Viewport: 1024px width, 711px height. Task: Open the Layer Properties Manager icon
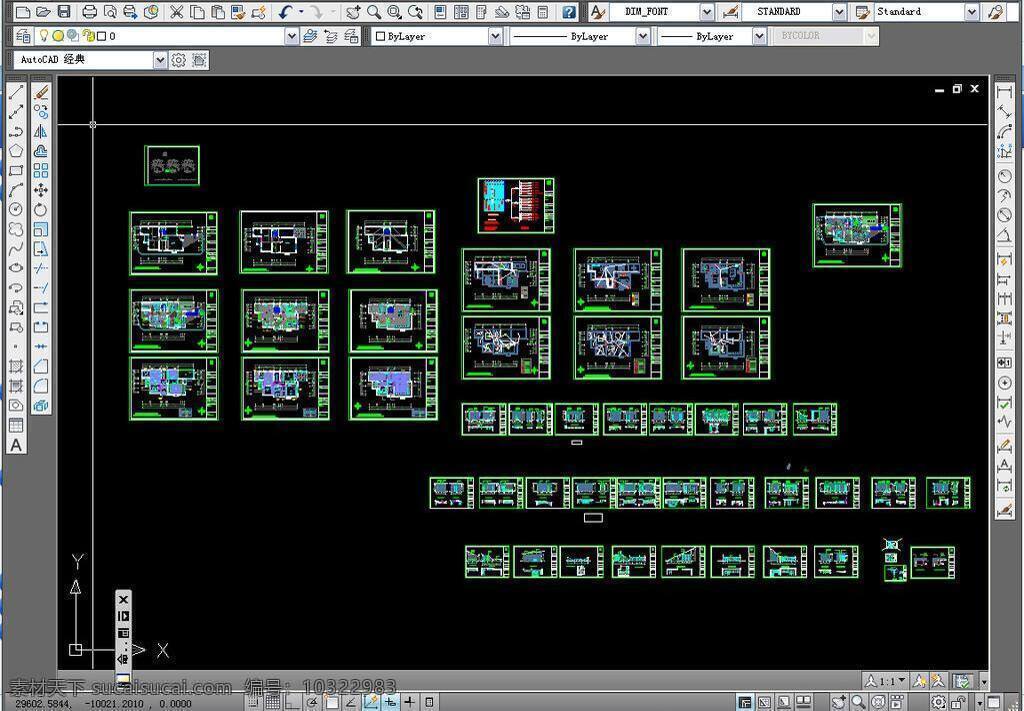pyautogui.click(x=24, y=36)
